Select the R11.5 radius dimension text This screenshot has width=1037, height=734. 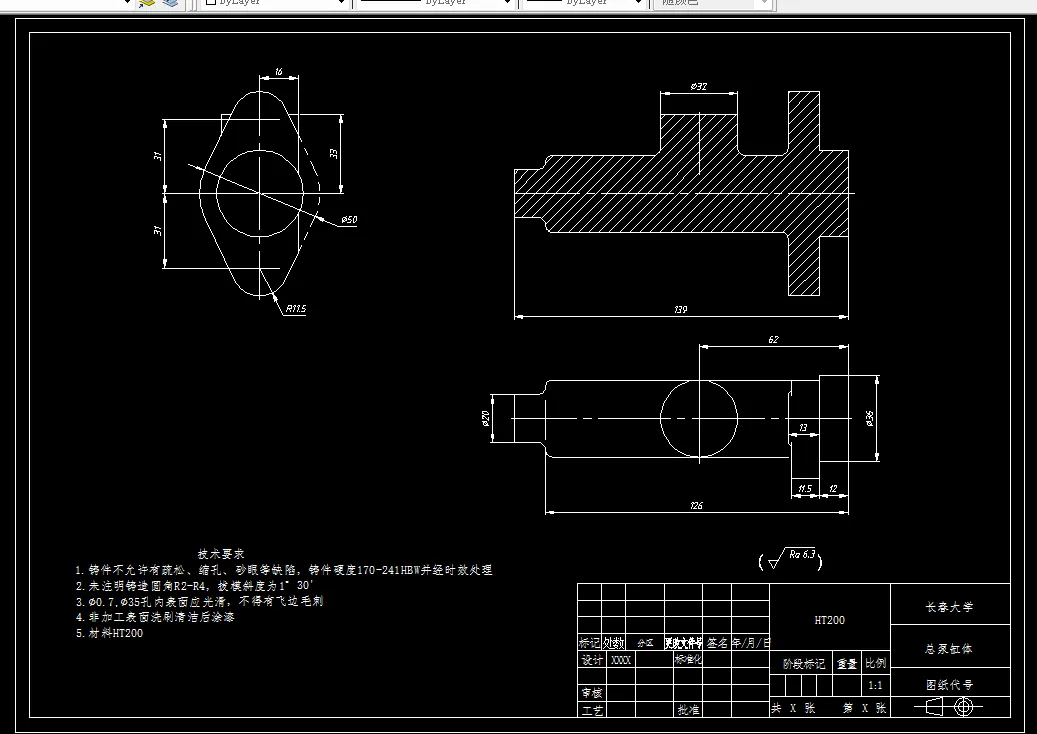[296, 308]
